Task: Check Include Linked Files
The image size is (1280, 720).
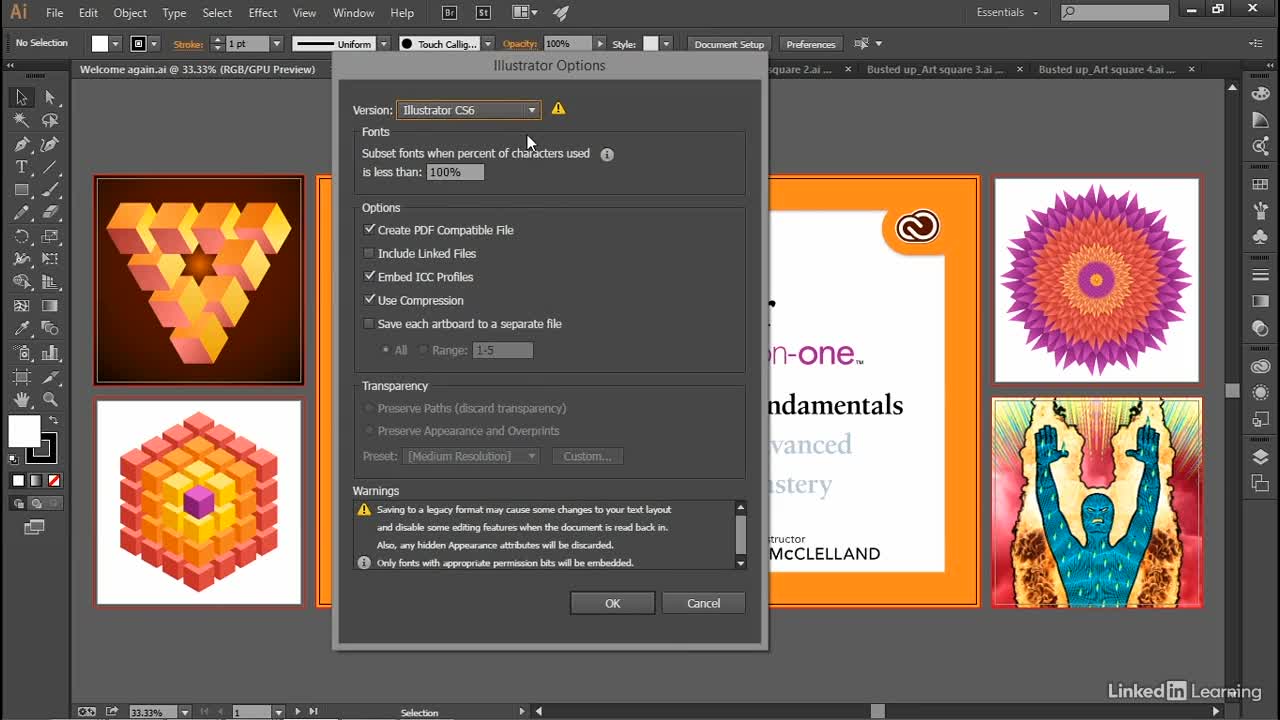Action: (x=369, y=253)
